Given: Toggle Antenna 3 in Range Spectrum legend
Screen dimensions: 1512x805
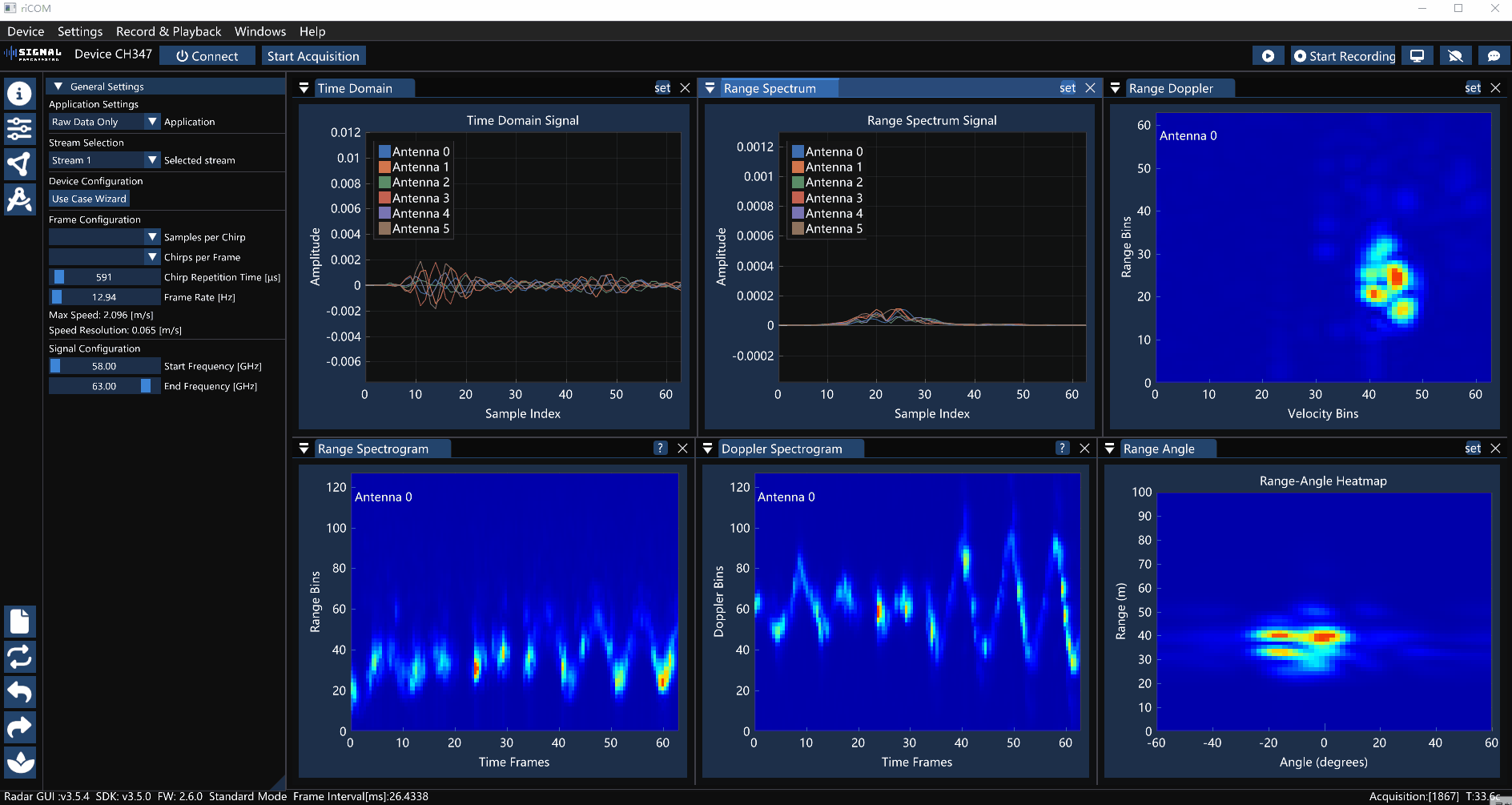Looking at the screenshot, I should (x=828, y=197).
